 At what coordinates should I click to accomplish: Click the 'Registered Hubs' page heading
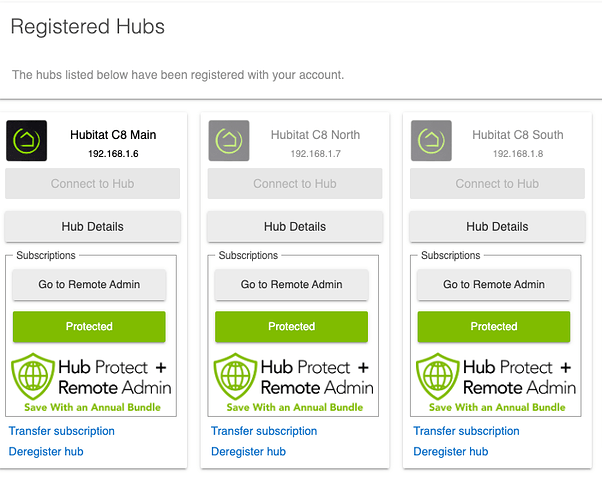88,26
